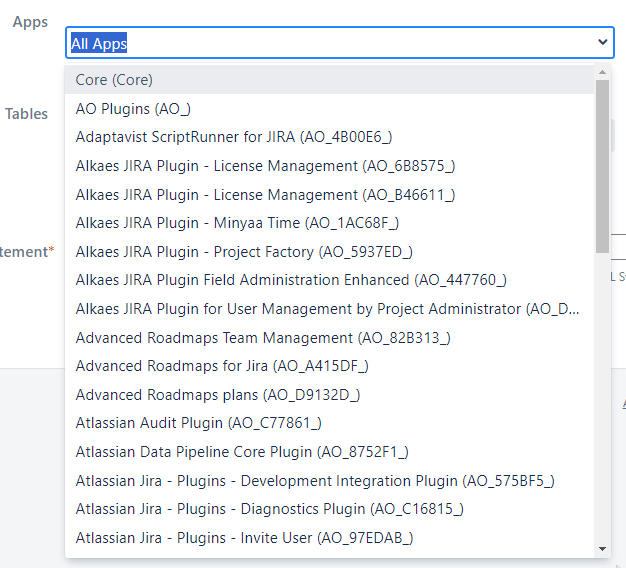Screen dimensions: 626x568
Task: Pick Advanced Roadmaps for Jira option
Action: coord(223,366)
